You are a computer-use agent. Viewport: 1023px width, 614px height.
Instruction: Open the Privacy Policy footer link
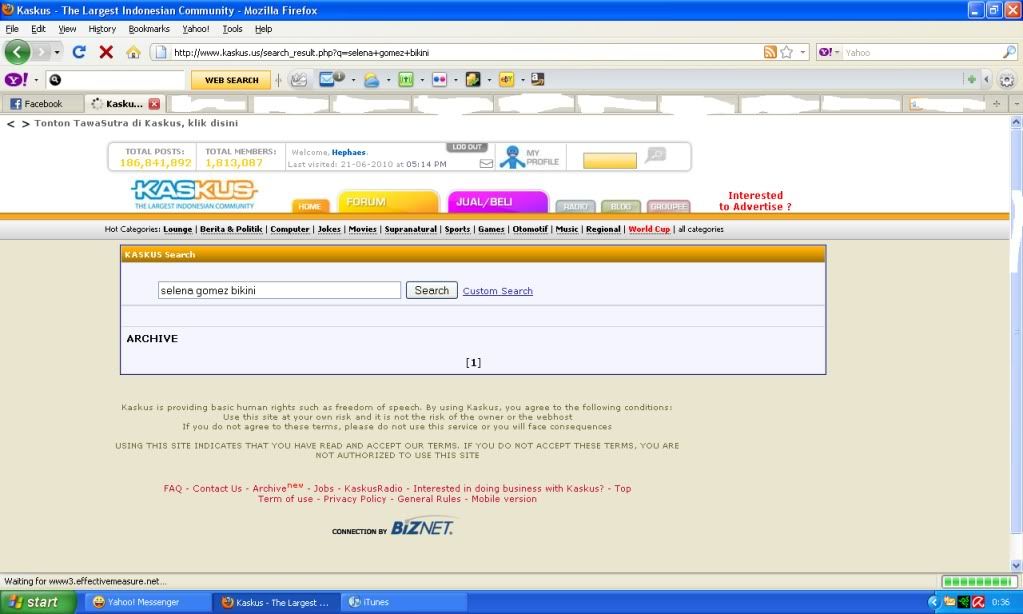point(355,499)
